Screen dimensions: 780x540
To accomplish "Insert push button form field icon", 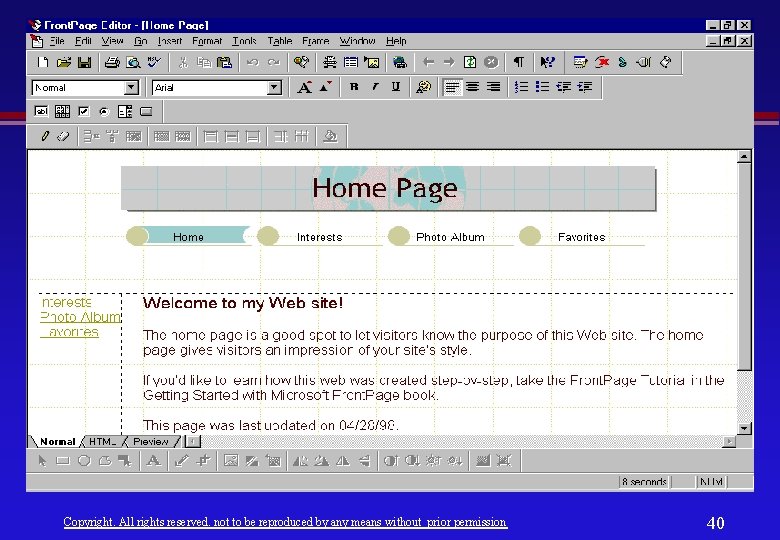I will (146, 111).
